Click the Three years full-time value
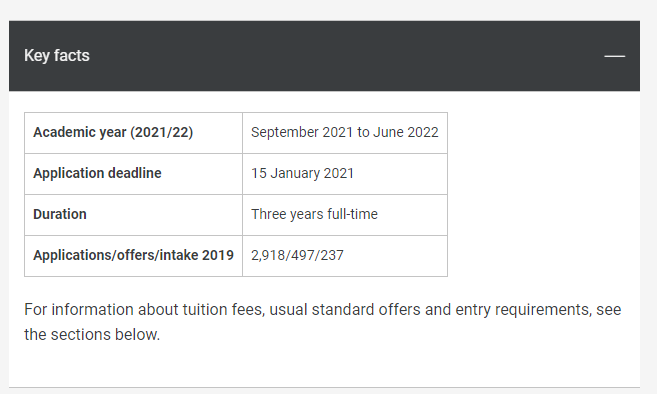Screen dimensions: 657x394 pyautogui.click(x=314, y=214)
